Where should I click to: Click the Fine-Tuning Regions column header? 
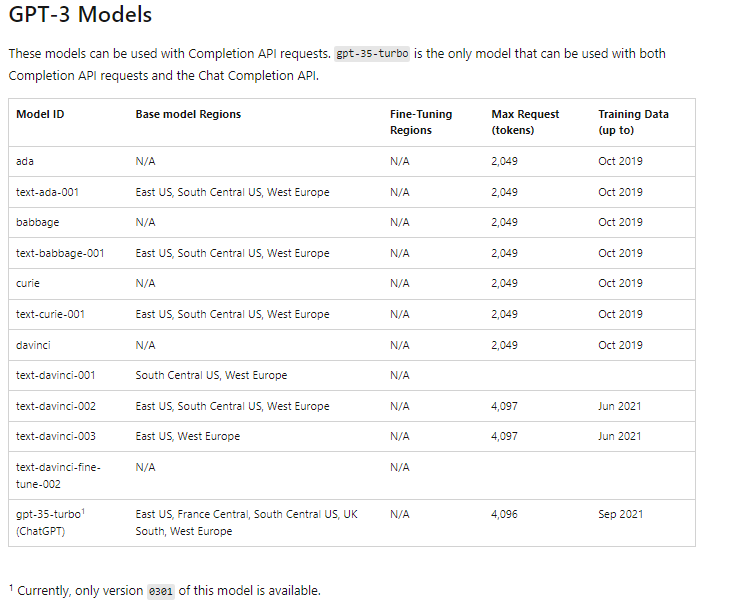point(421,122)
